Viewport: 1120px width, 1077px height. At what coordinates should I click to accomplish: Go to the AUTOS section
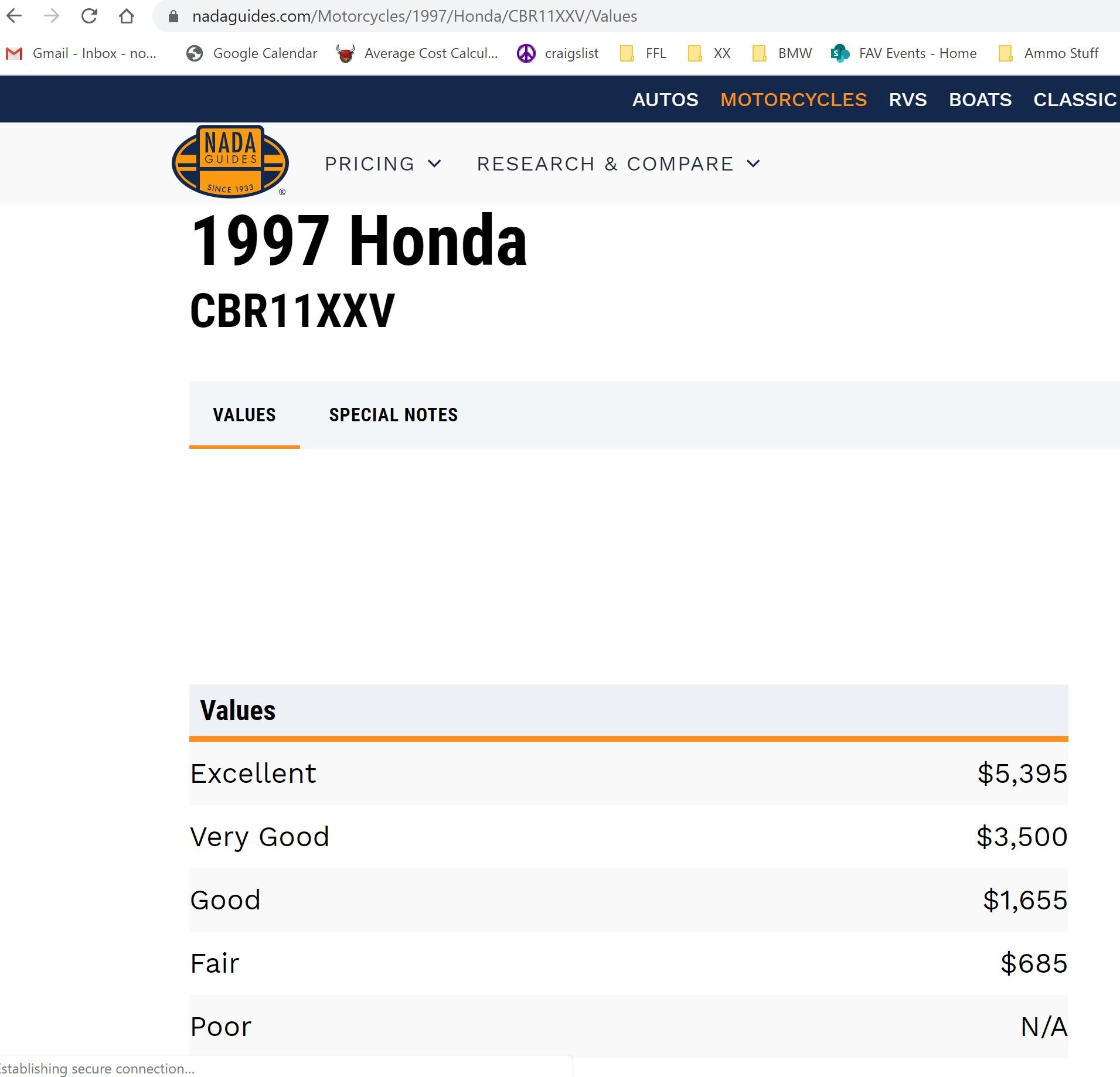point(665,100)
